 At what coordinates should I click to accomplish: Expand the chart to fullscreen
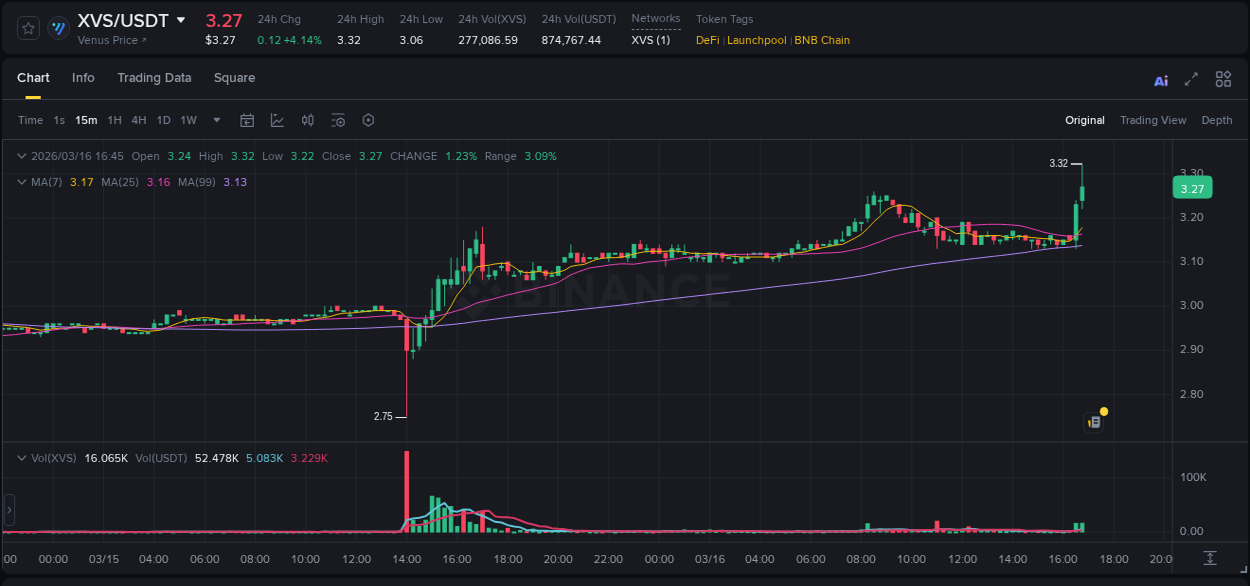(1191, 79)
